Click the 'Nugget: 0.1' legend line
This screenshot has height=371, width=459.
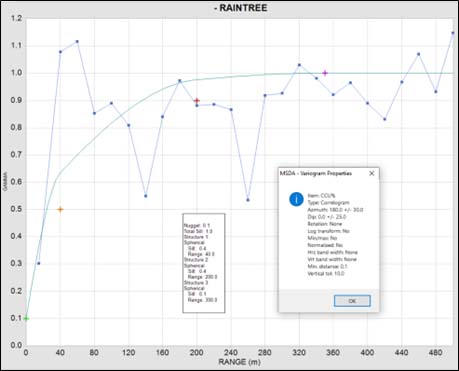[x=197, y=225]
